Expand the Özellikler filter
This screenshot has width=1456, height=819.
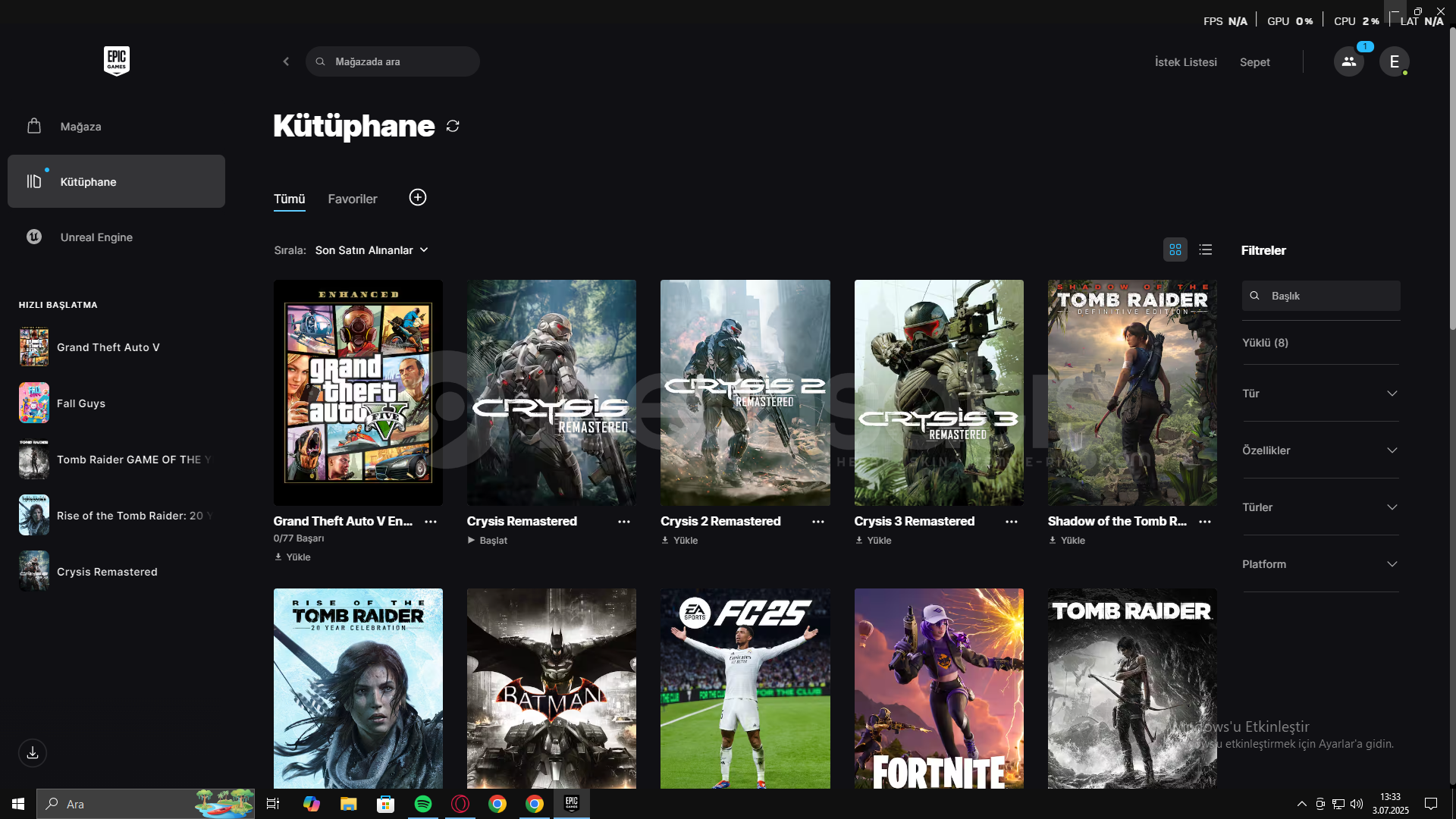tap(1320, 450)
